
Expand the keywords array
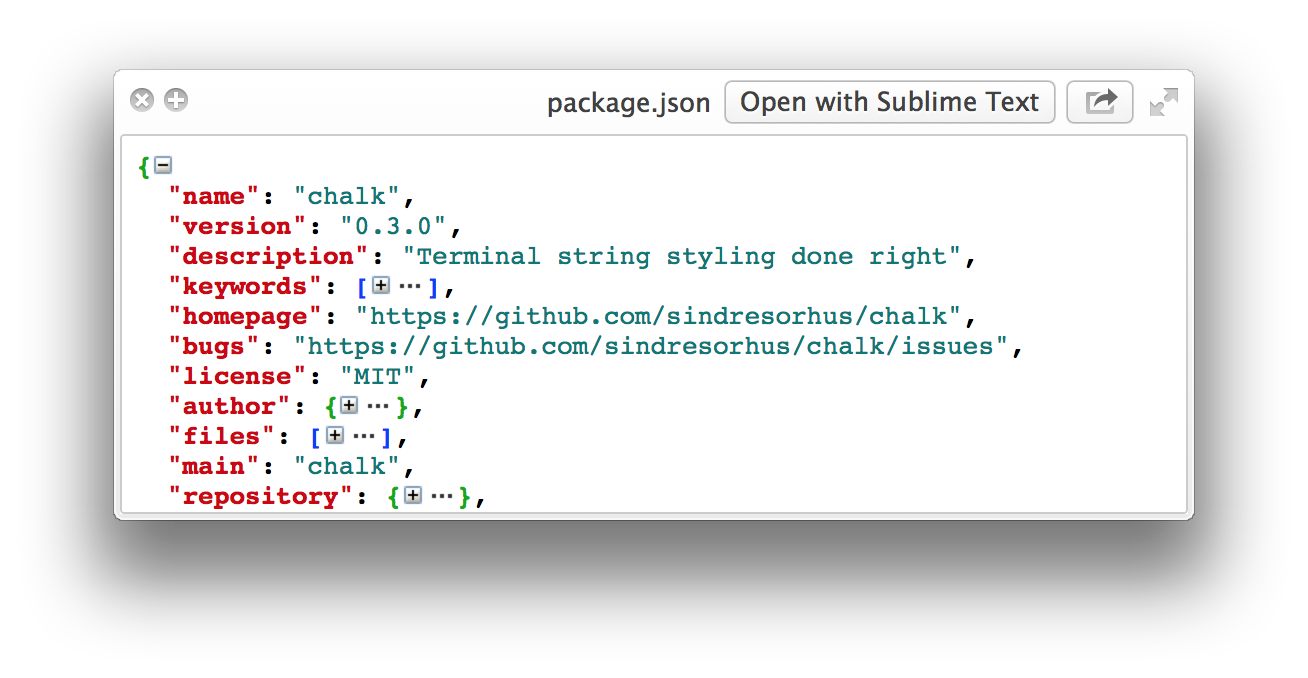(380, 286)
